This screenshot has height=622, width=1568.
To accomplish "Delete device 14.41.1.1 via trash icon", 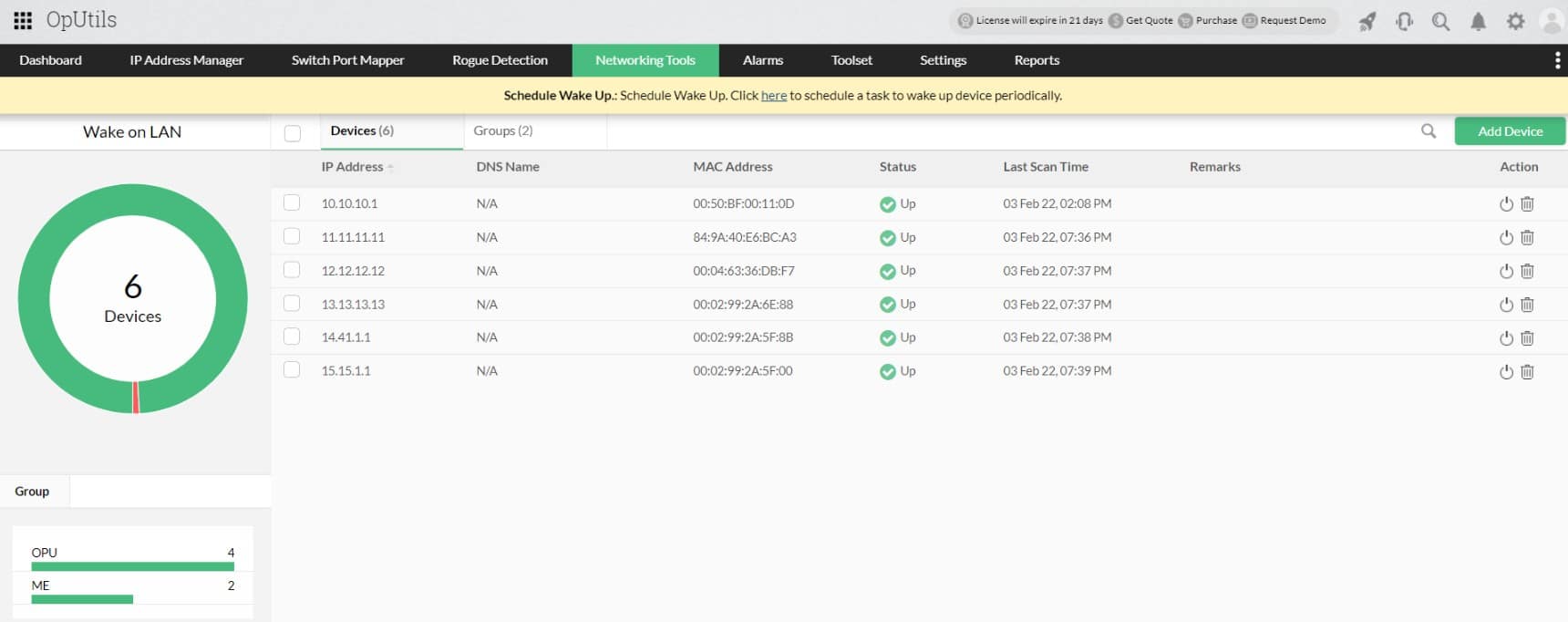I will point(1528,338).
